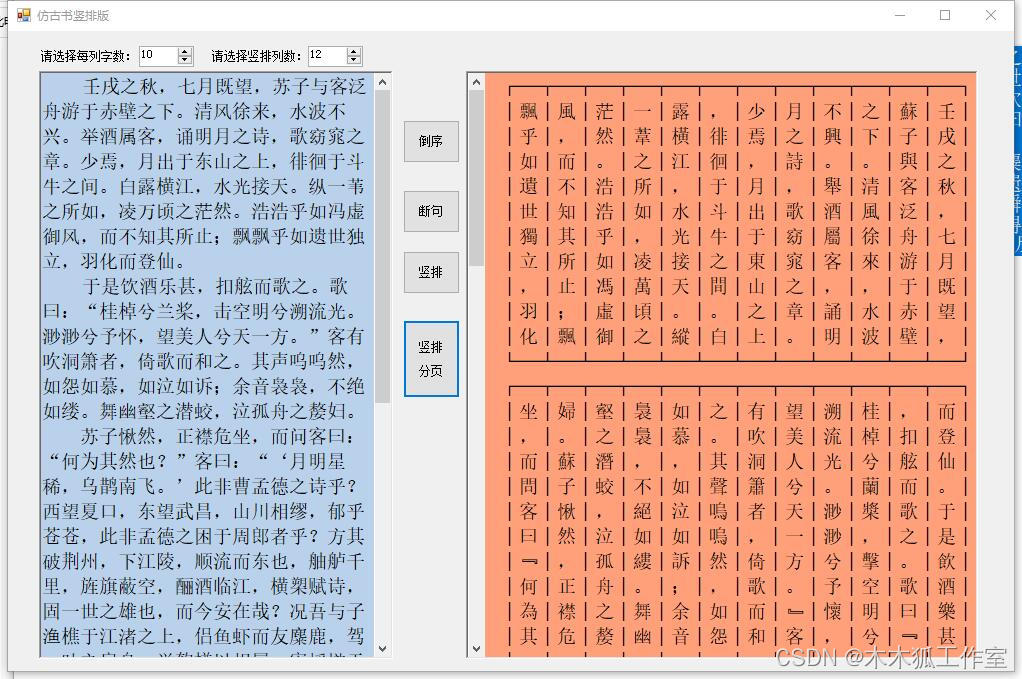Click the left text pane's scroll-up arrow

(383, 82)
